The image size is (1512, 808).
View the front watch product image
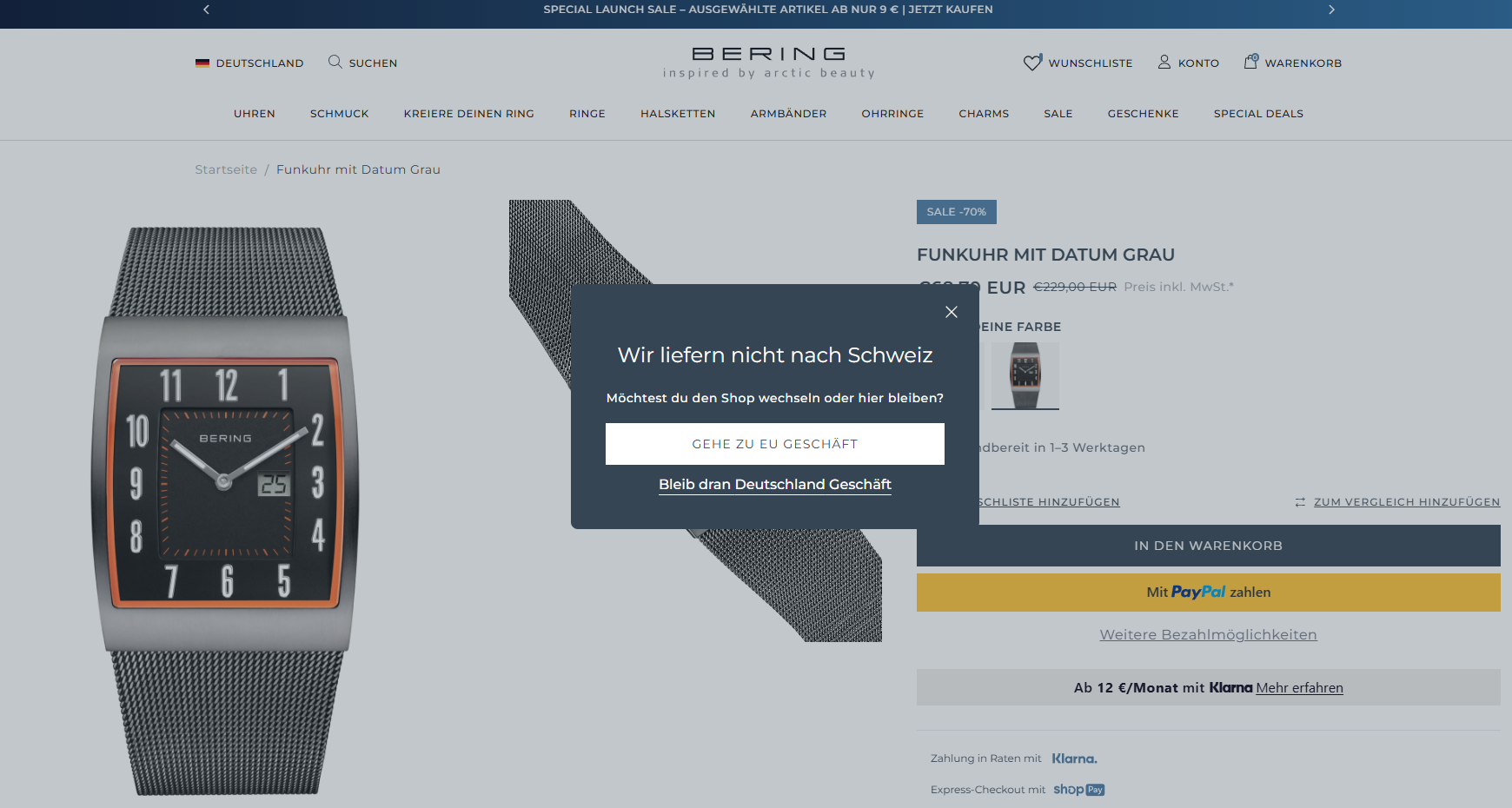pos(226,511)
